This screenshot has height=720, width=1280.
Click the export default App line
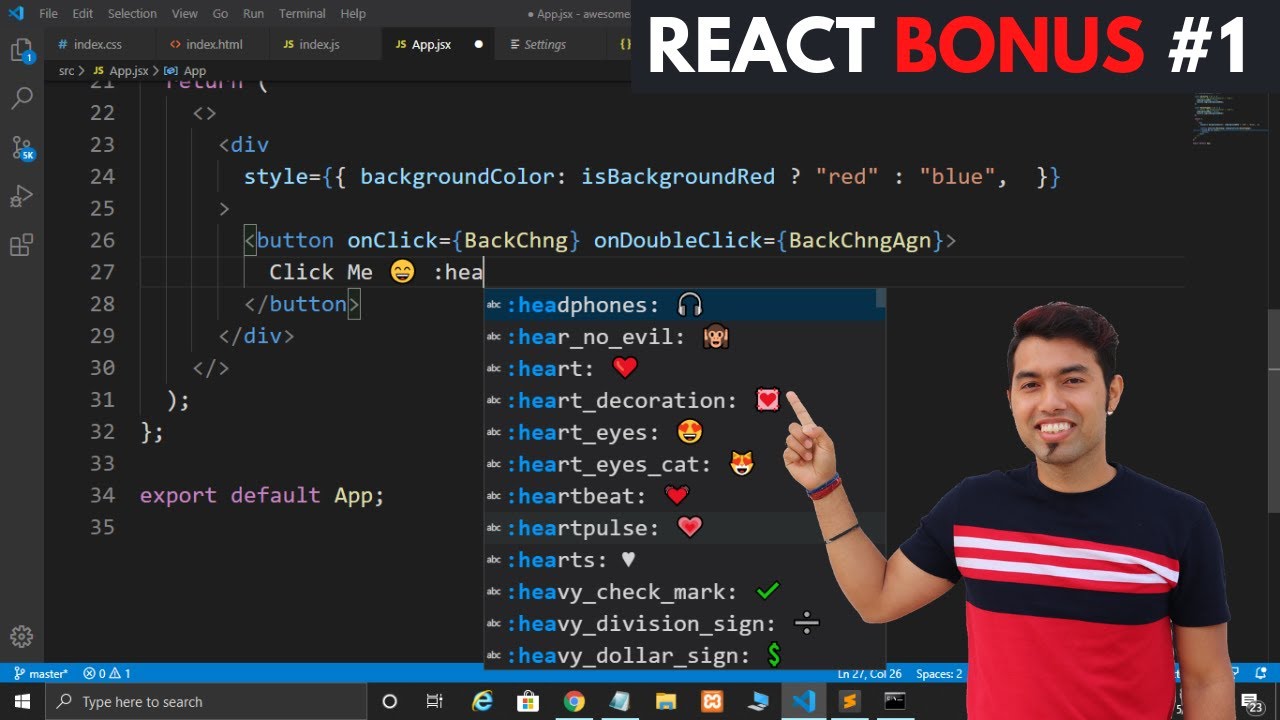pyautogui.click(x=262, y=495)
